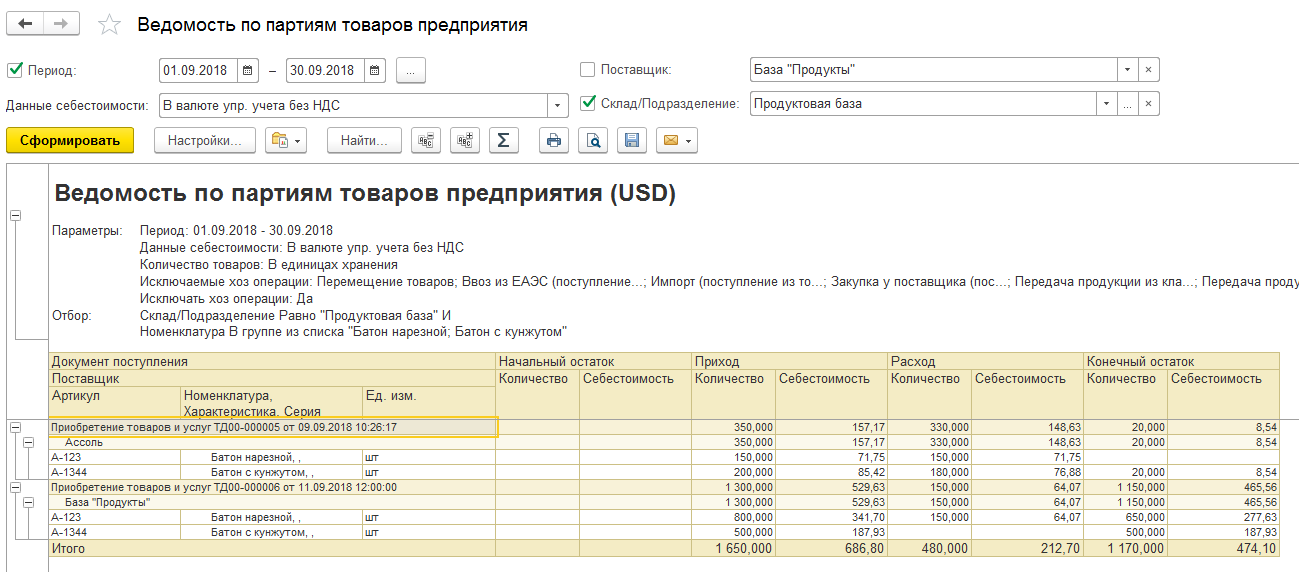1299x572 pixels.
Task: Select row Приобретение товаров и услуг ТД00-000005
Action: pyautogui.click(x=273, y=427)
